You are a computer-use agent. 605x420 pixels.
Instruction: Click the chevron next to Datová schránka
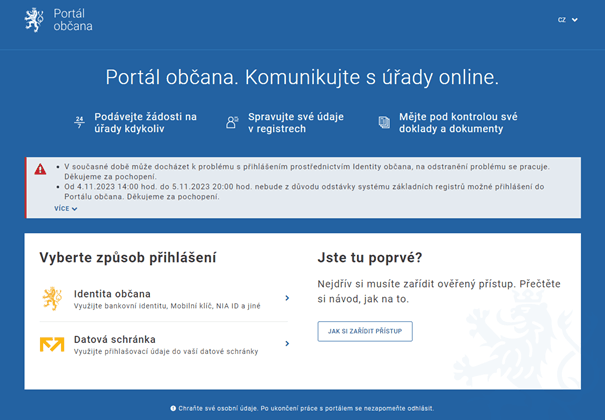287,343
